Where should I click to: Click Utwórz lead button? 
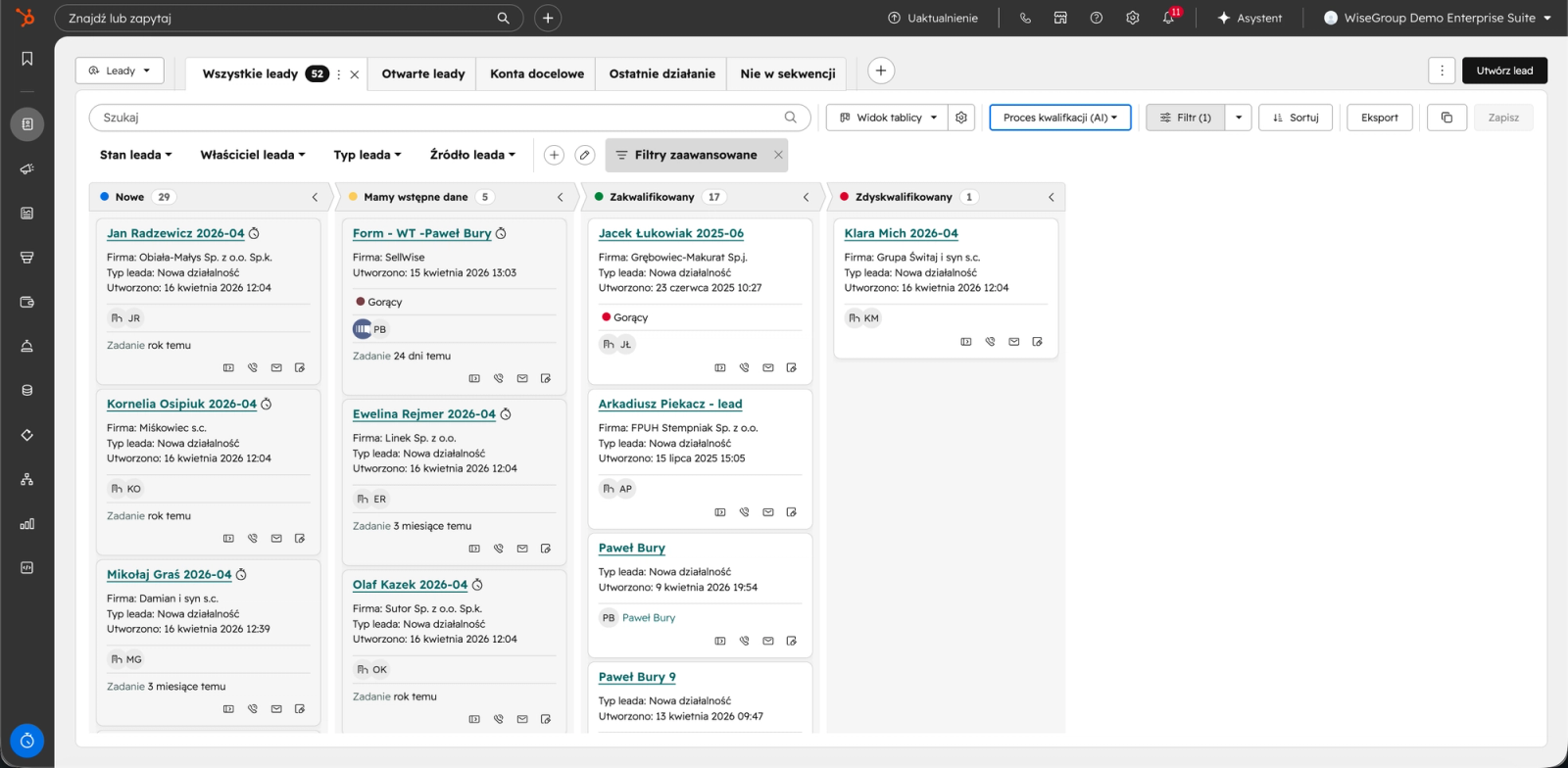(x=1504, y=71)
